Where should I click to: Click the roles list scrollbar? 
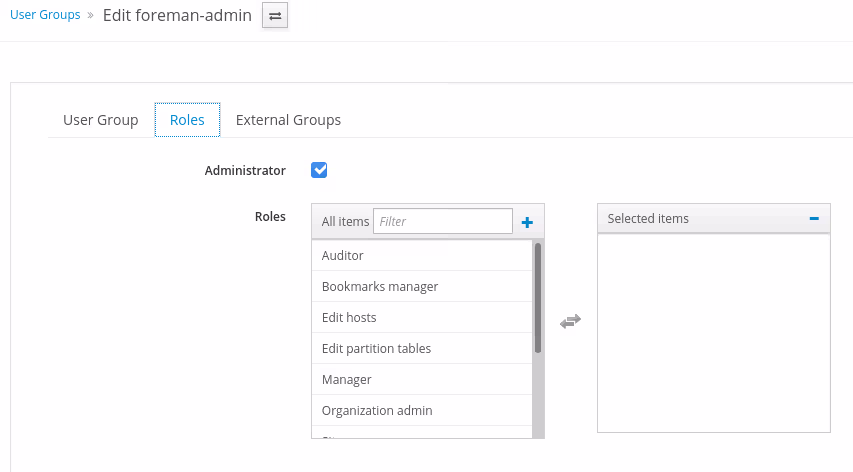point(538,298)
